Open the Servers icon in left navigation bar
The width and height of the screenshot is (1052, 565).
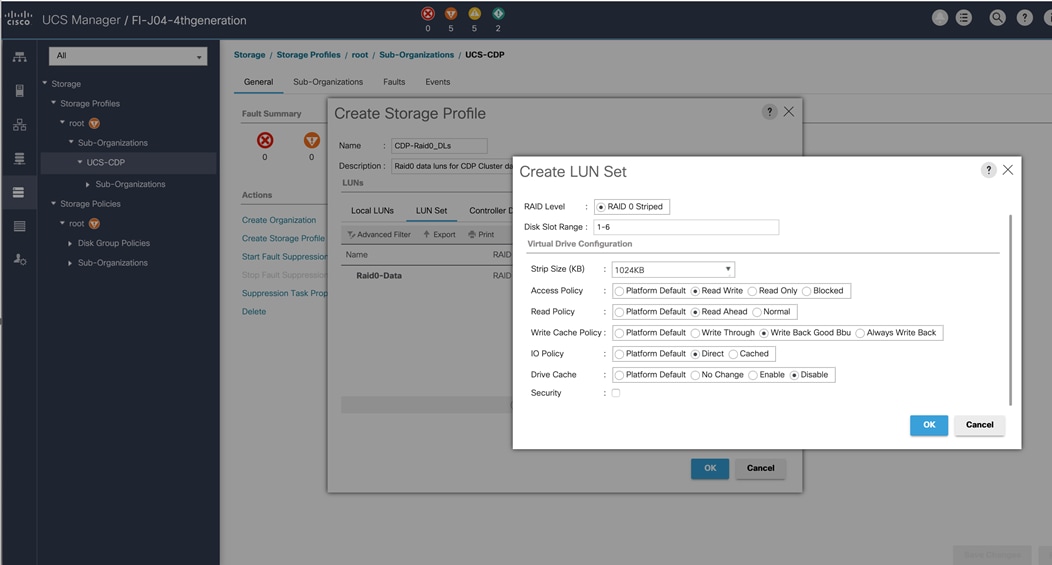19,91
